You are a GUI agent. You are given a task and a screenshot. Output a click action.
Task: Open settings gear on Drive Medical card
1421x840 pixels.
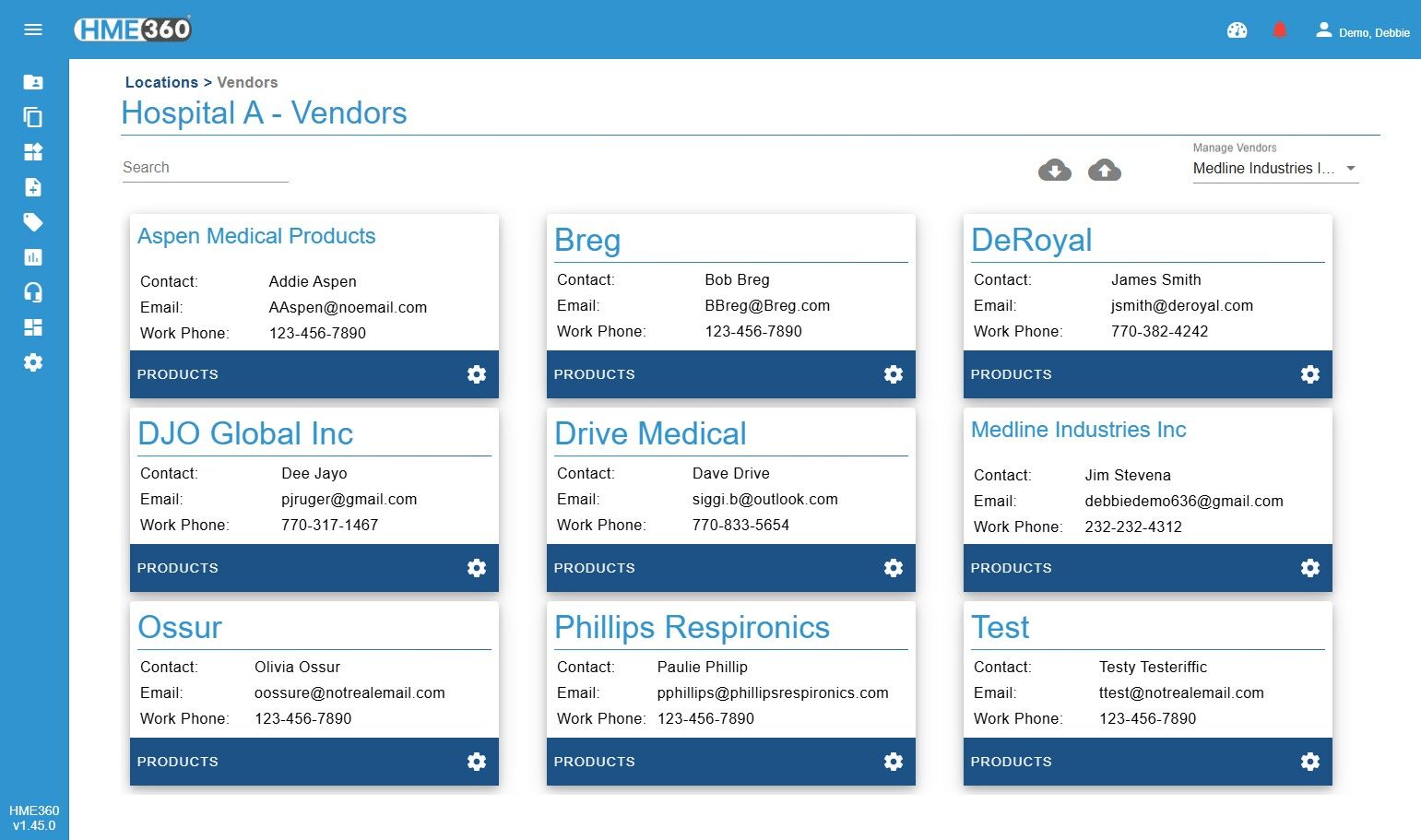(x=894, y=568)
